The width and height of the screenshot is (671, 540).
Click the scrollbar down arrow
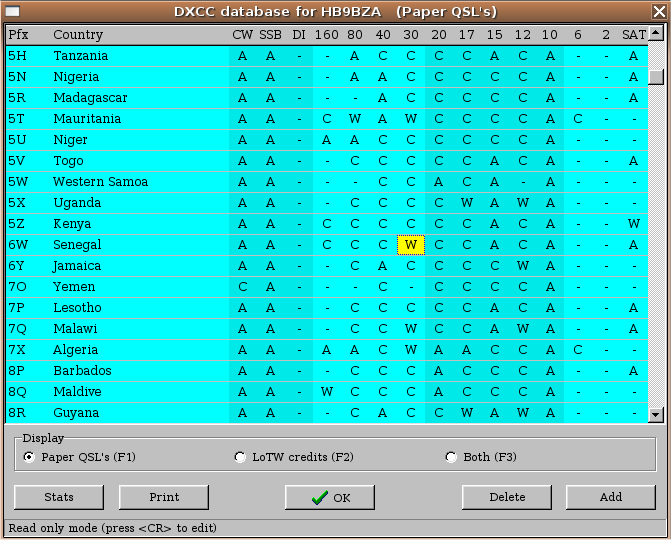pos(656,414)
